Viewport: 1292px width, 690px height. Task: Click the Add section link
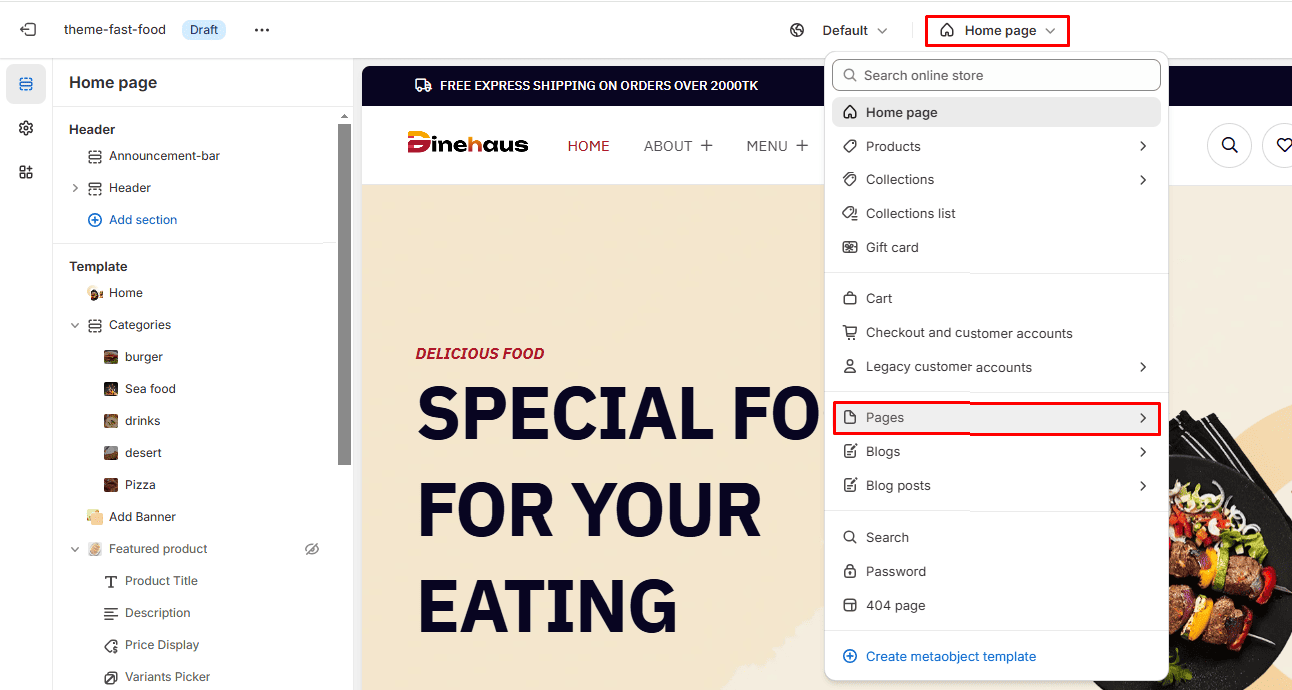(x=143, y=220)
